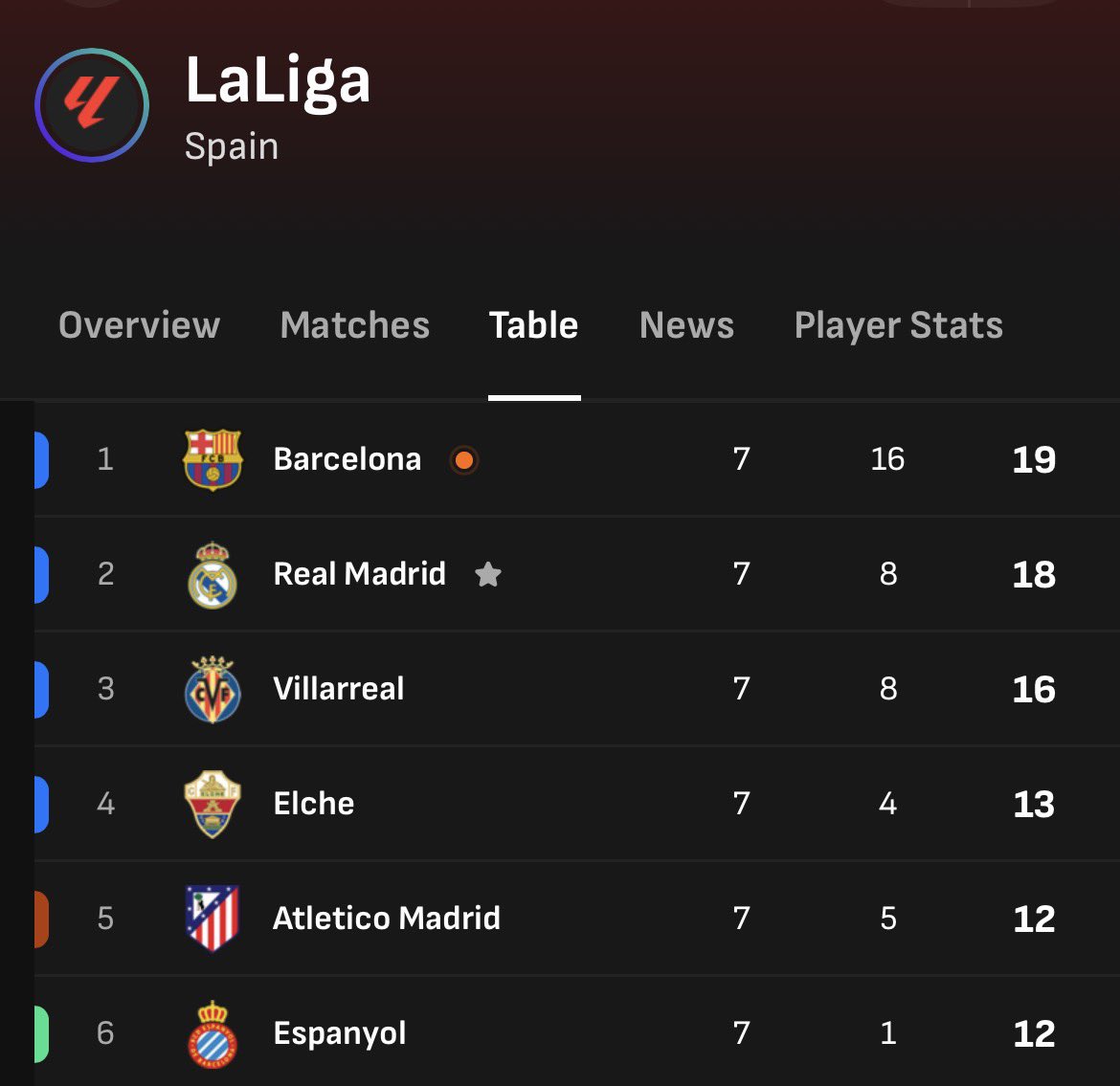Switch to the Matches tab
The height and width of the screenshot is (1086, 1120).
355,325
